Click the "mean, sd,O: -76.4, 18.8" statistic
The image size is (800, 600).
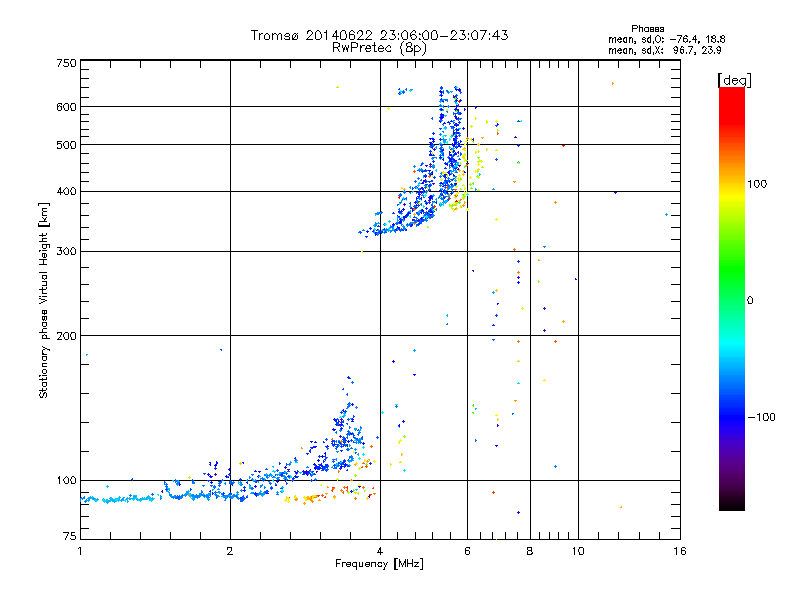666,39
